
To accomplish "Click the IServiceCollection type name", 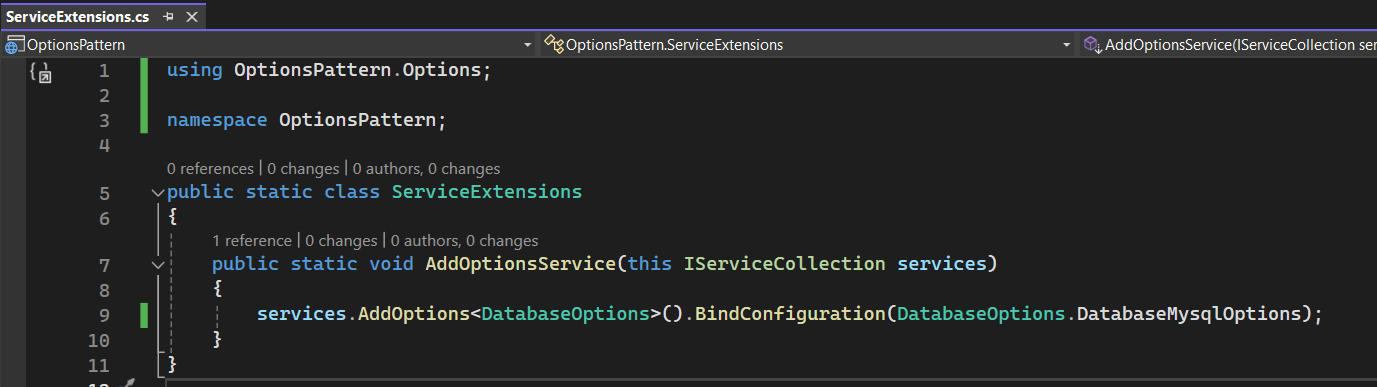I will tap(785, 265).
